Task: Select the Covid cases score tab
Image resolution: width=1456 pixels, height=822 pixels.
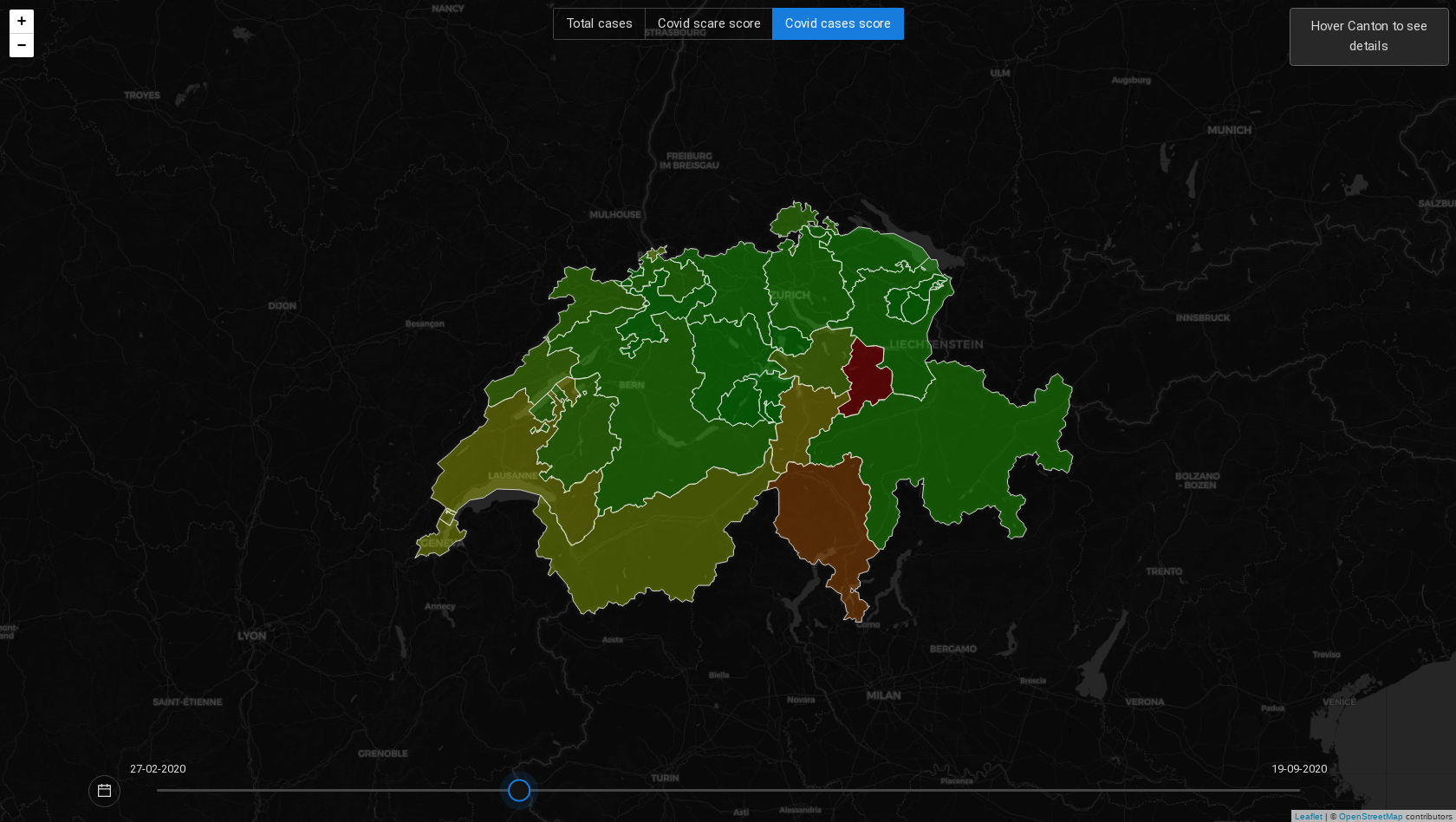Action: (x=838, y=23)
